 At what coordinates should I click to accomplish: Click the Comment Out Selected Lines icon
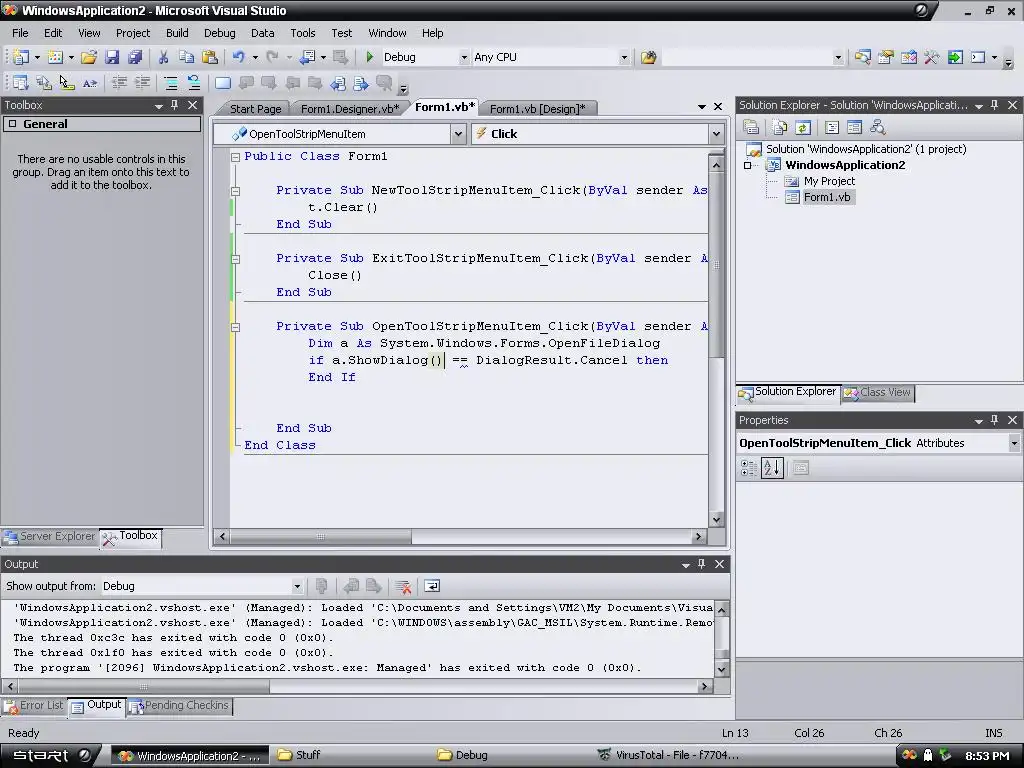point(170,83)
